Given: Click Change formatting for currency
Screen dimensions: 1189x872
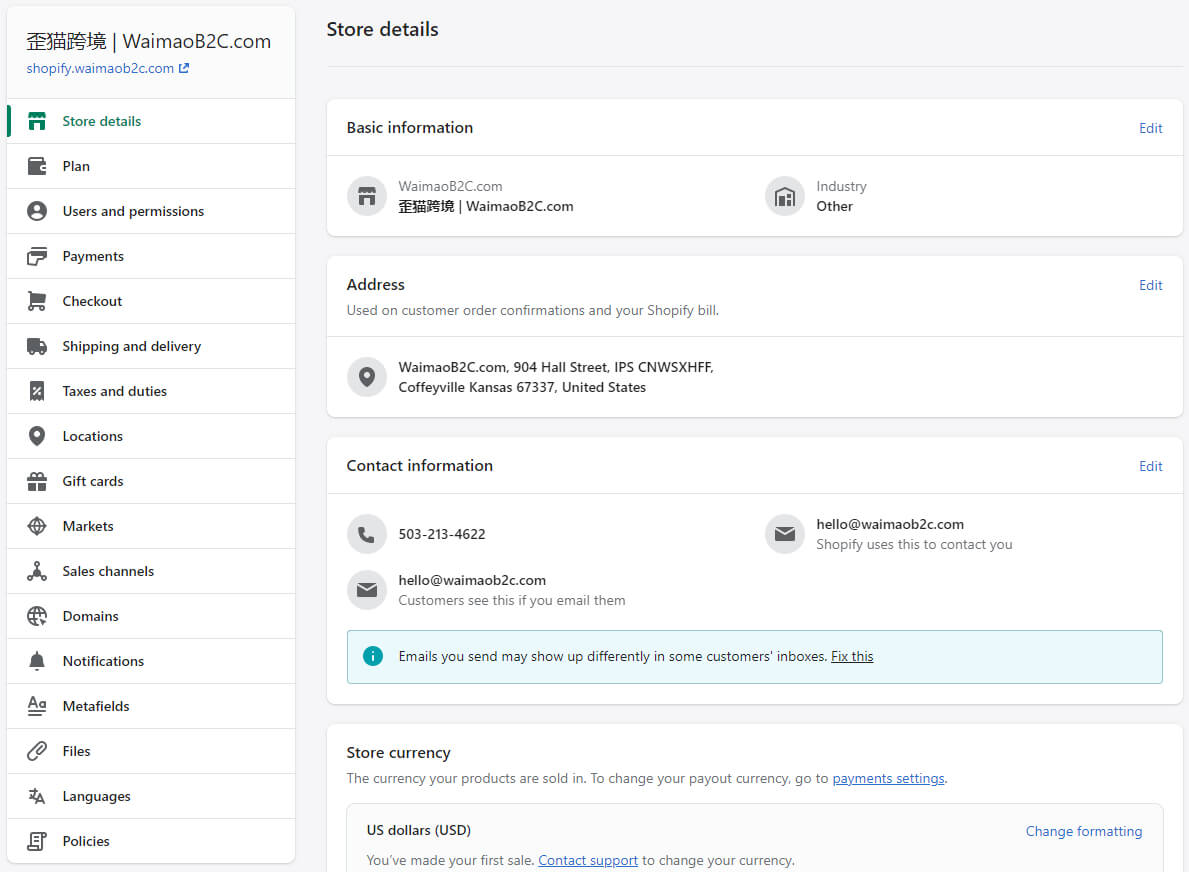Looking at the screenshot, I should coord(1084,831).
